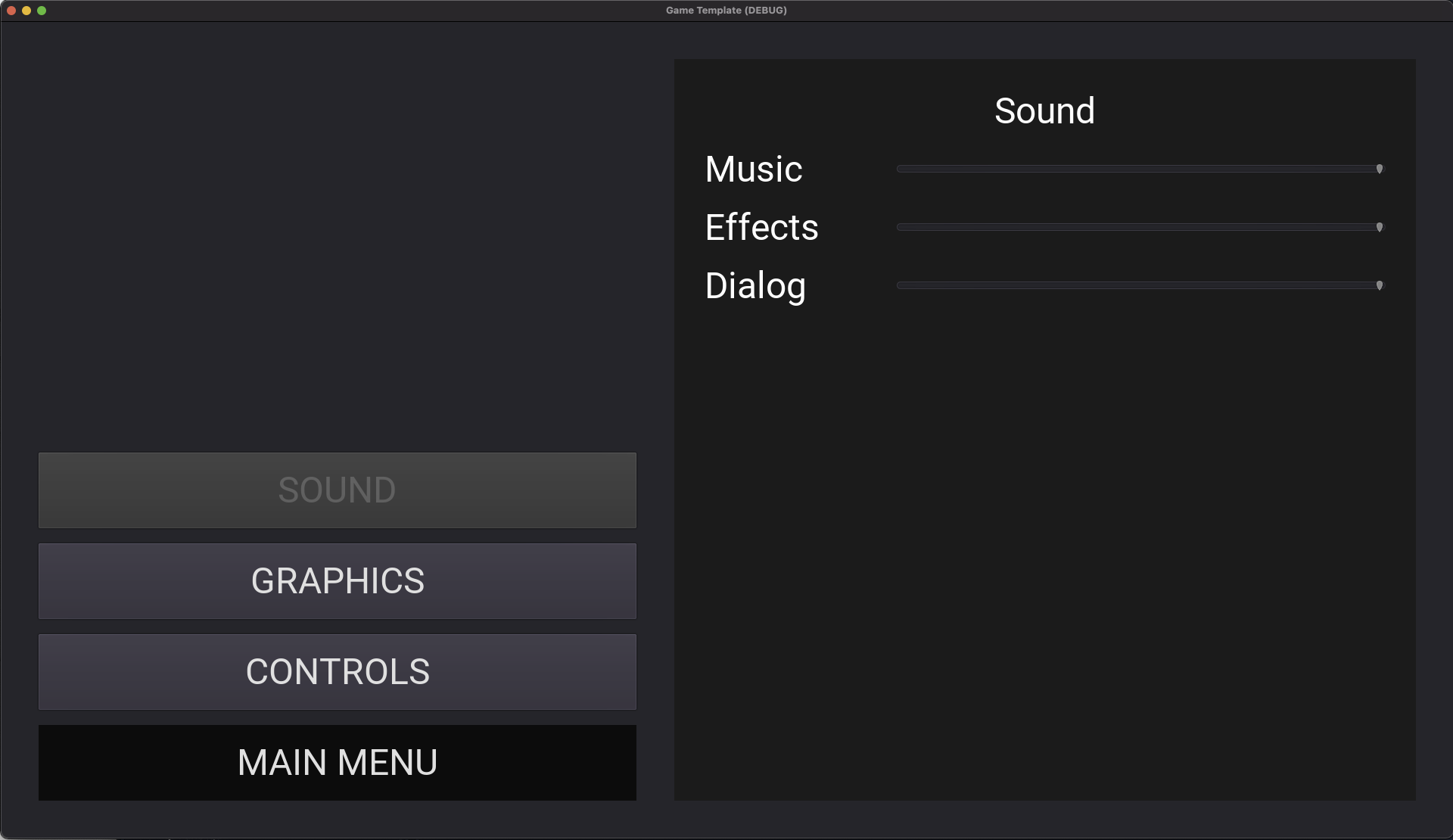Open the GRAPHICS settings section
Viewport: 1453px width, 840px height.
click(338, 581)
